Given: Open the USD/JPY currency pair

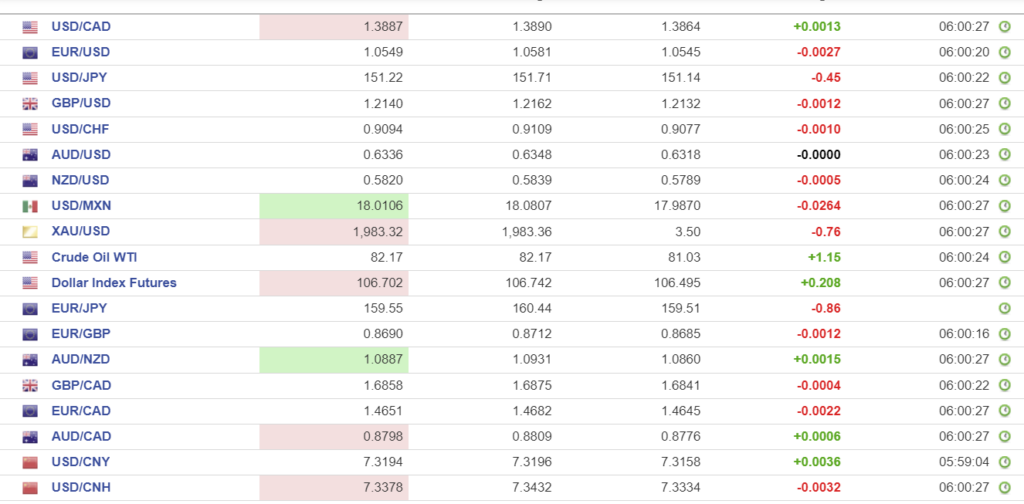Looking at the screenshot, I should (80, 78).
